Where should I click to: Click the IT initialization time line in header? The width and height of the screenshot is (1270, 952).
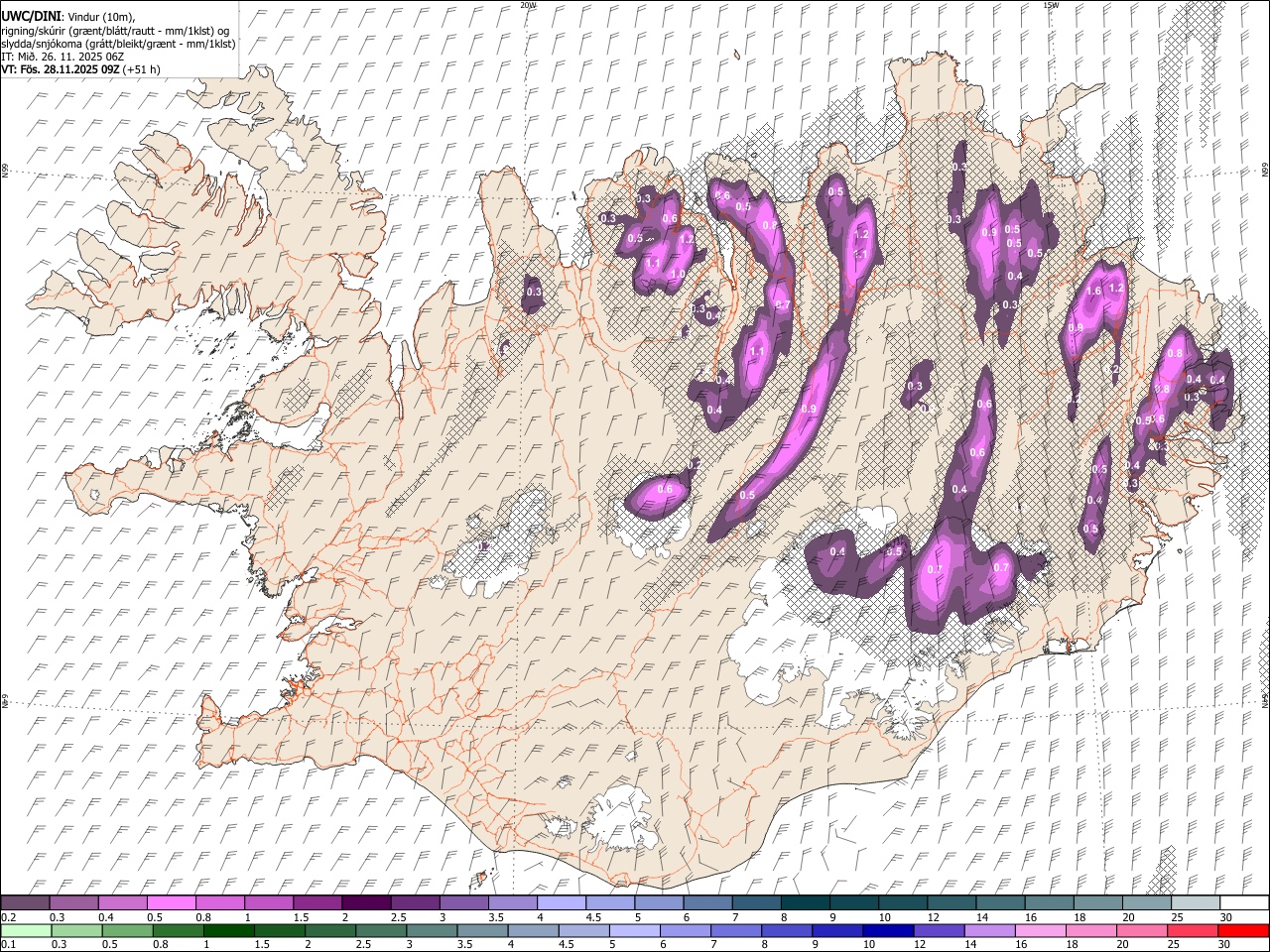[x=63, y=57]
